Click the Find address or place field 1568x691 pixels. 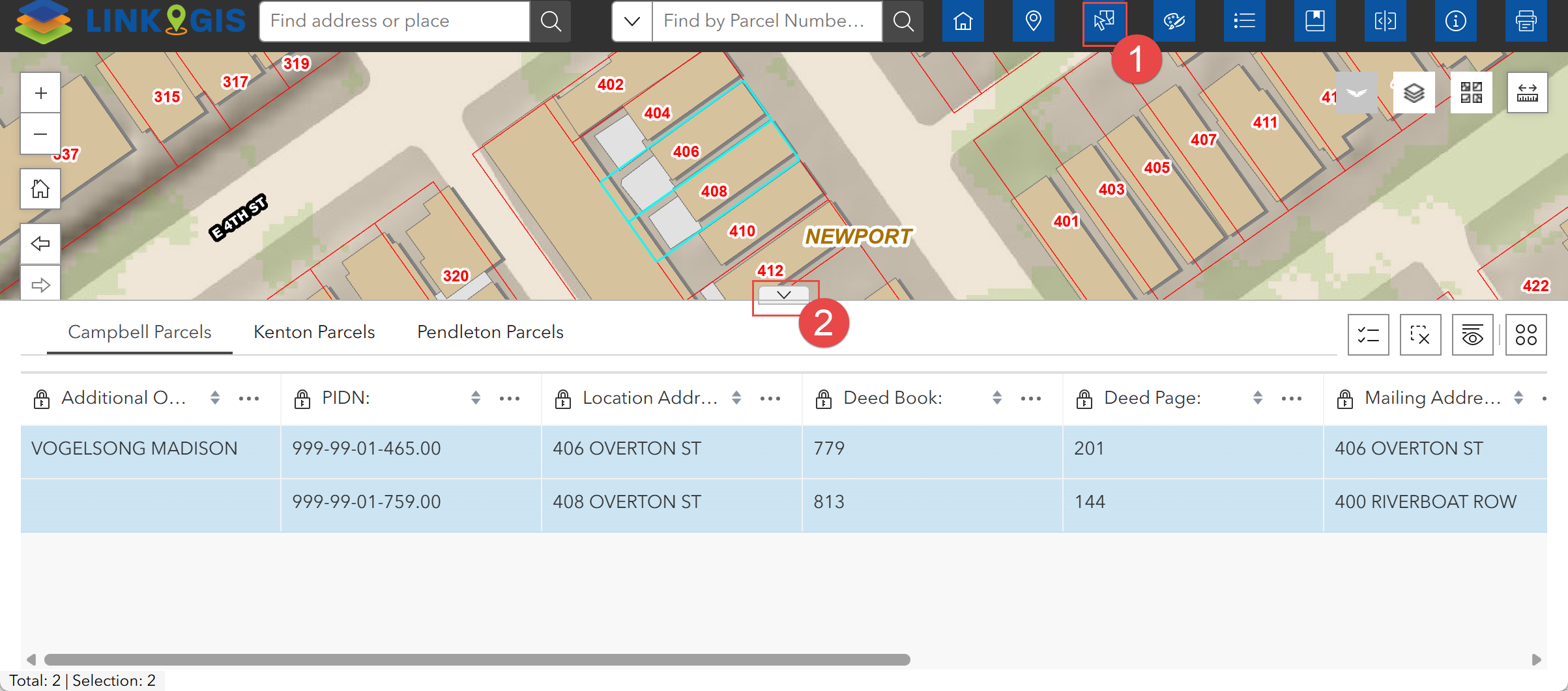point(394,21)
